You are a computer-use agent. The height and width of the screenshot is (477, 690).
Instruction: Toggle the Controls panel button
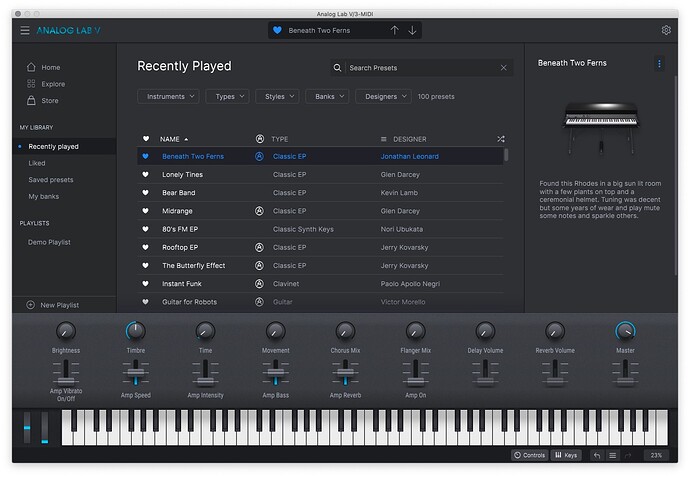point(530,455)
